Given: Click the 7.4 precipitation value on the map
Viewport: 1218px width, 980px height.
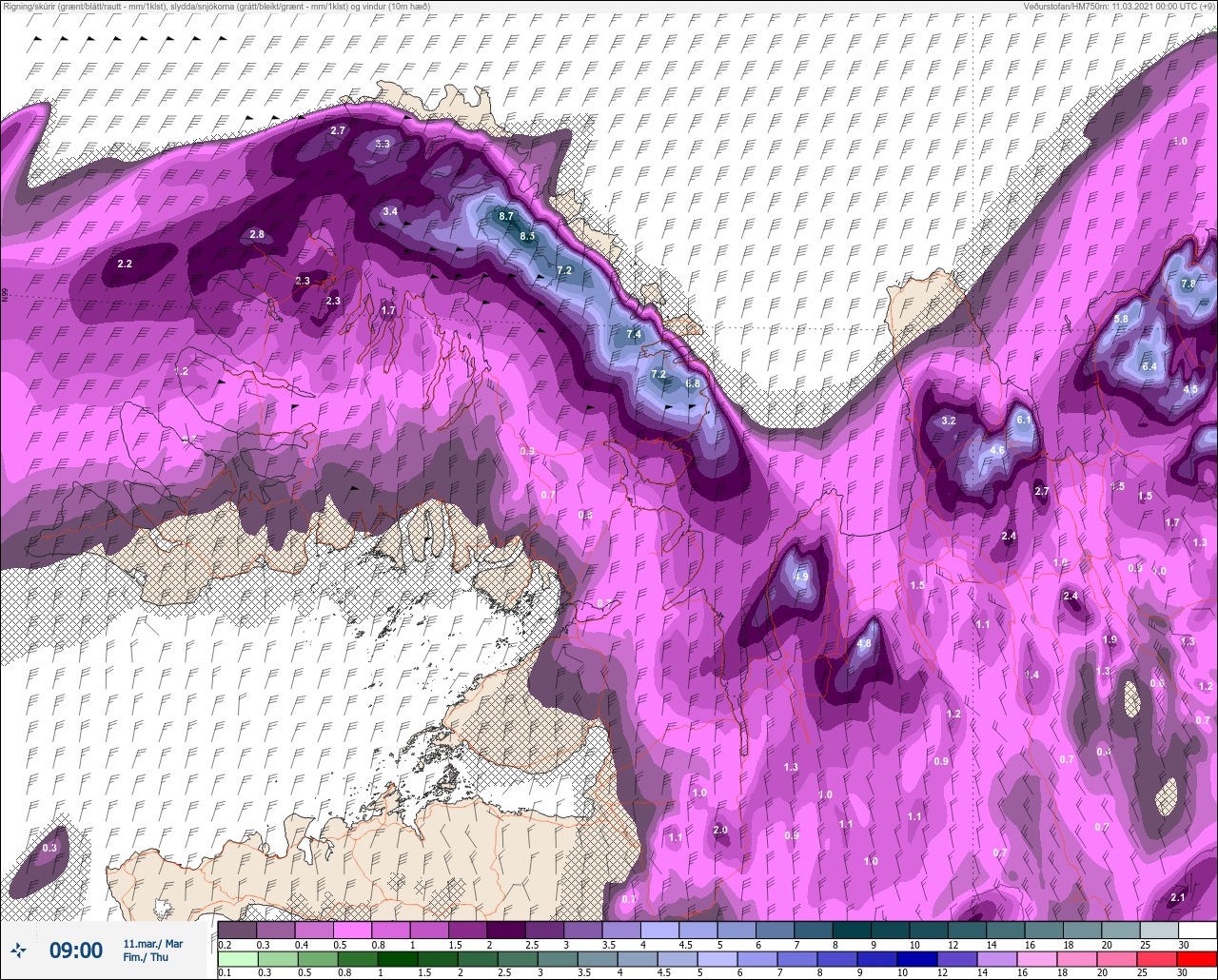Looking at the screenshot, I should (x=634, y=334).
